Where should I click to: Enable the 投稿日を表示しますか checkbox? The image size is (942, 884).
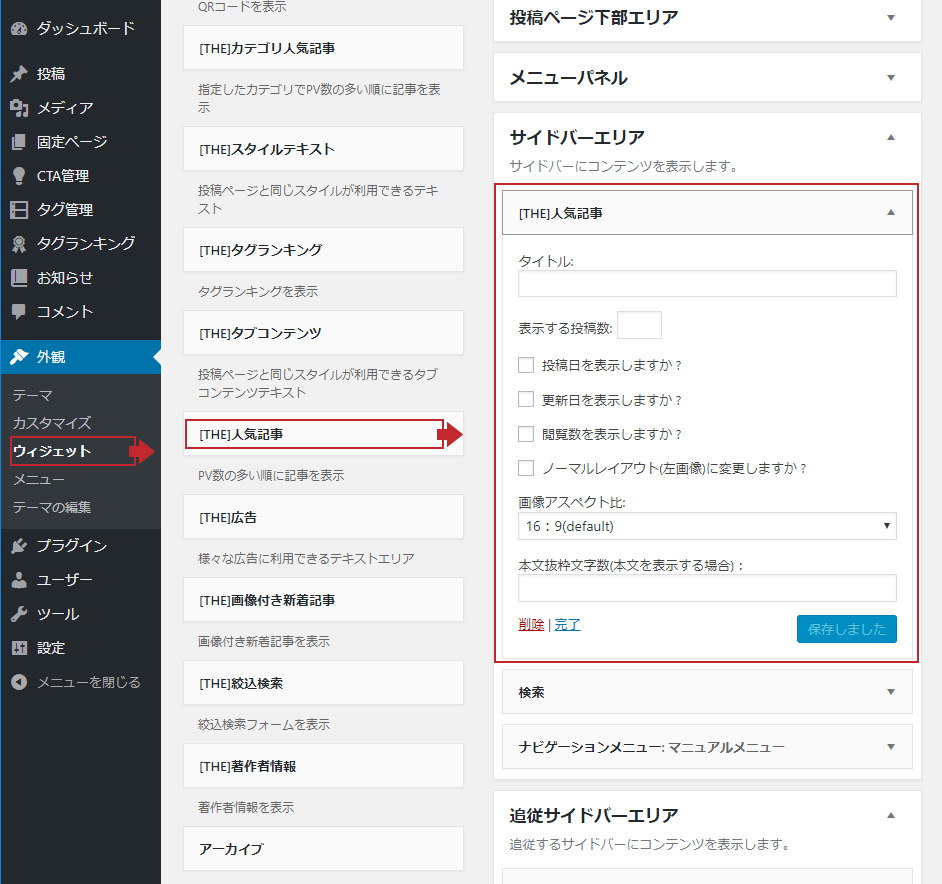point(526,365)
